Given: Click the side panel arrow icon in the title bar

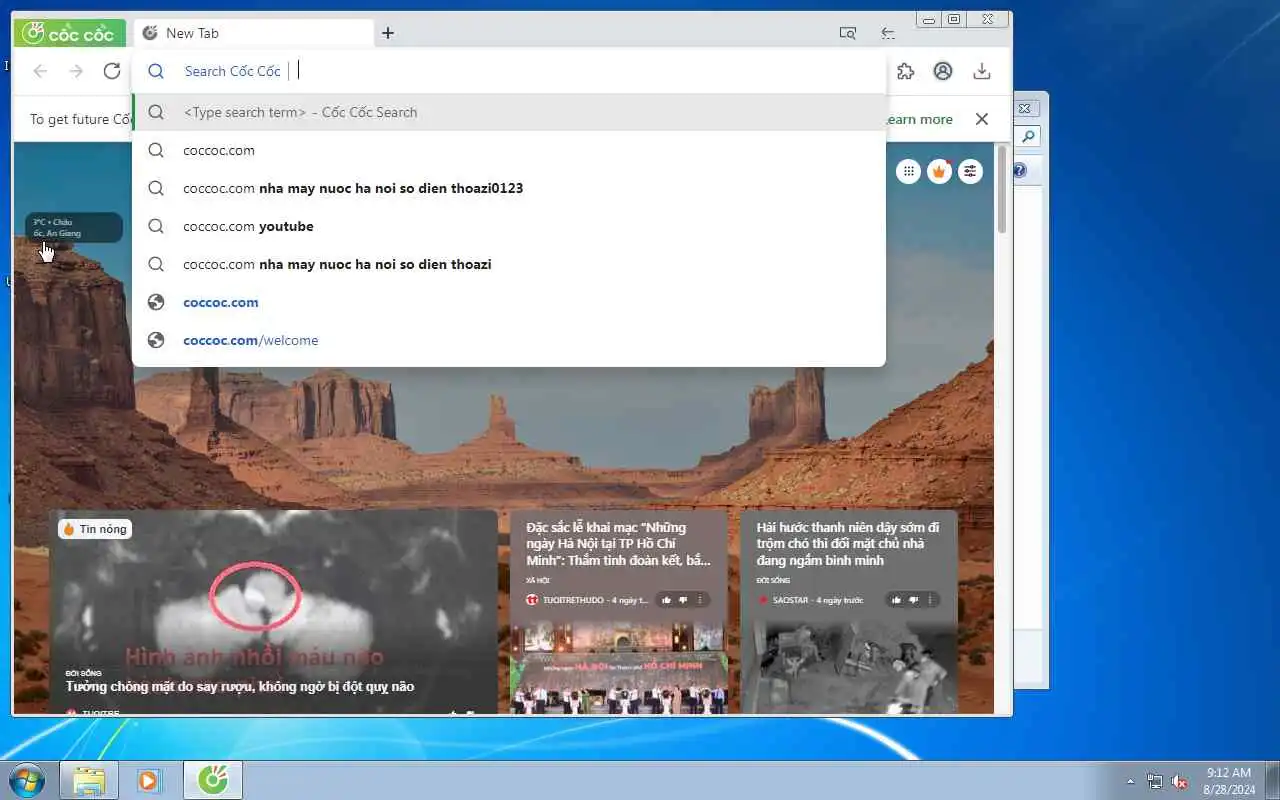Looking at the screenshot, I should [x=888, y=33].
